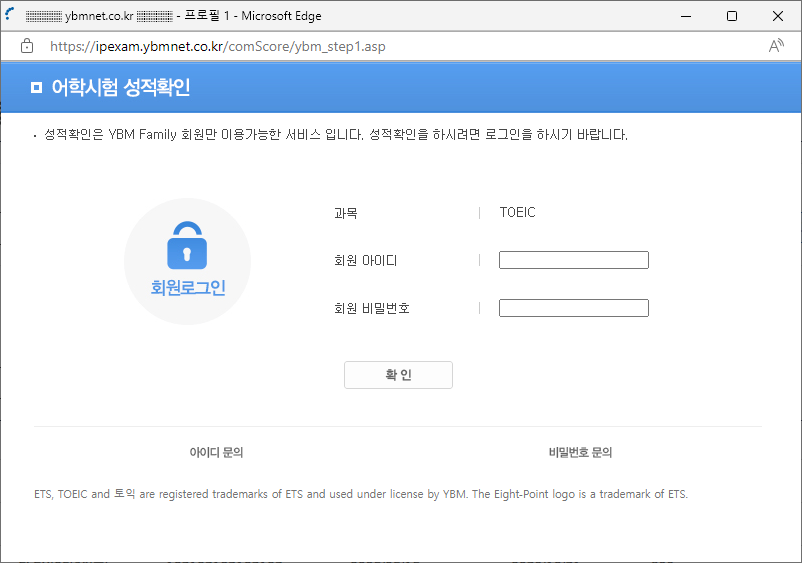Activate the Read Aloud icon

click(776, 46)
